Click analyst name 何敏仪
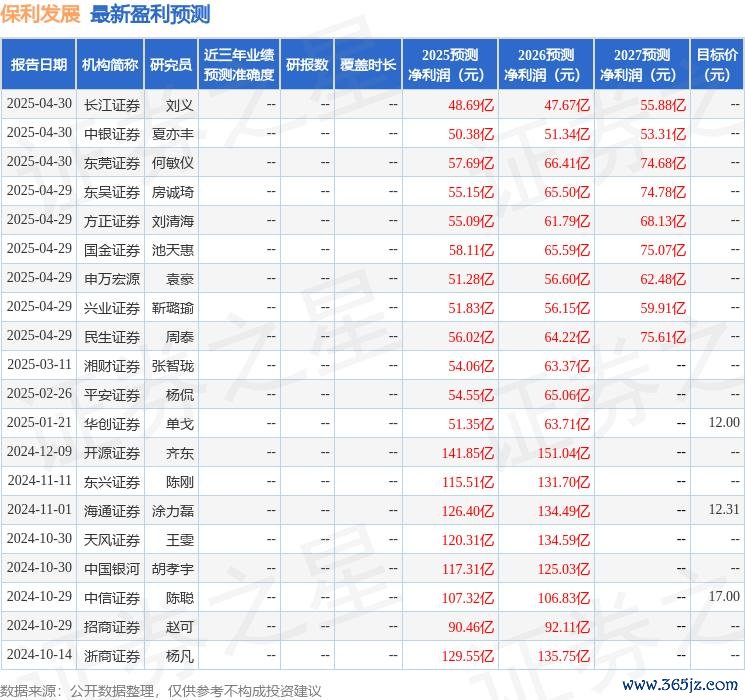Image resolution: width=745 pixels, height=700 pixels. [173, 163]
